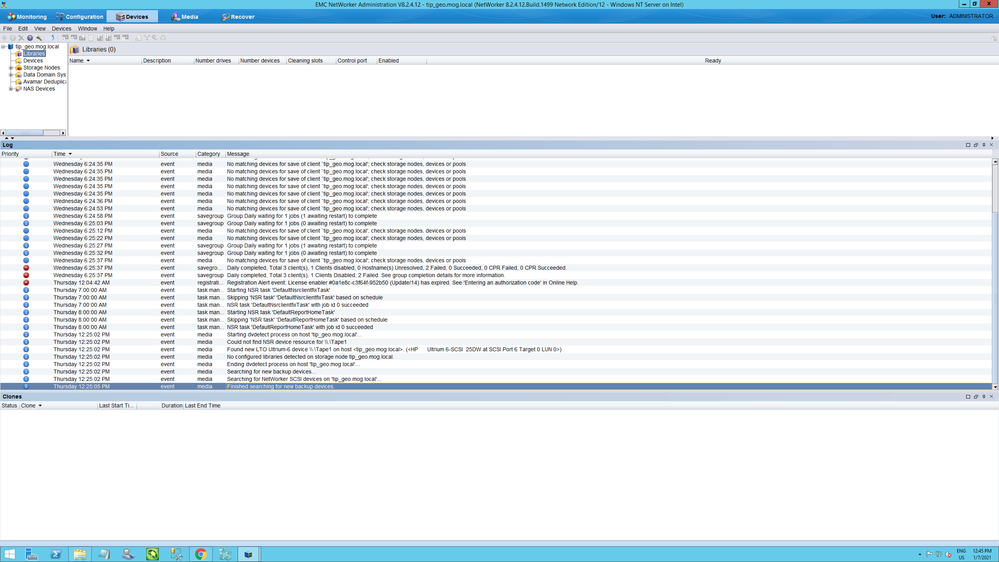
Task: Open Google Chrome from the taskbar
Action: 201,554
